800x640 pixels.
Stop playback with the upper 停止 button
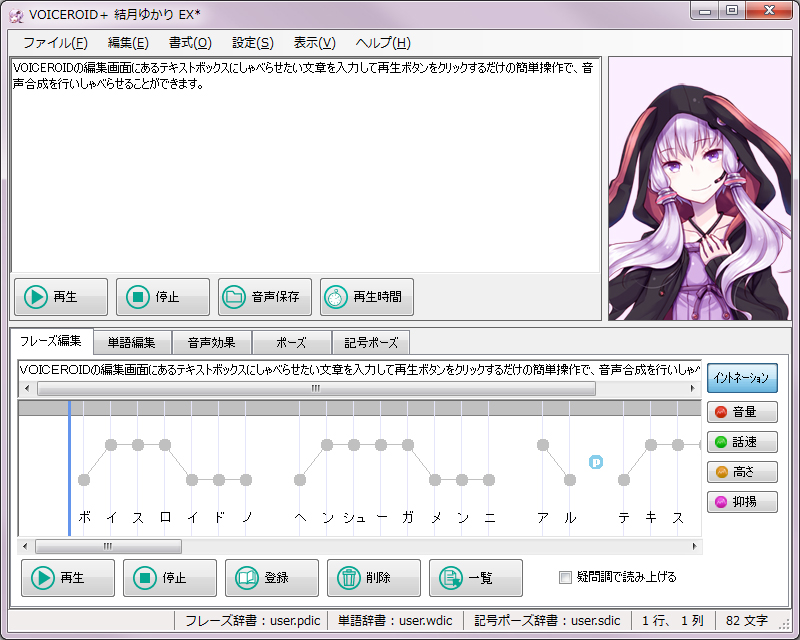point(163,297)
